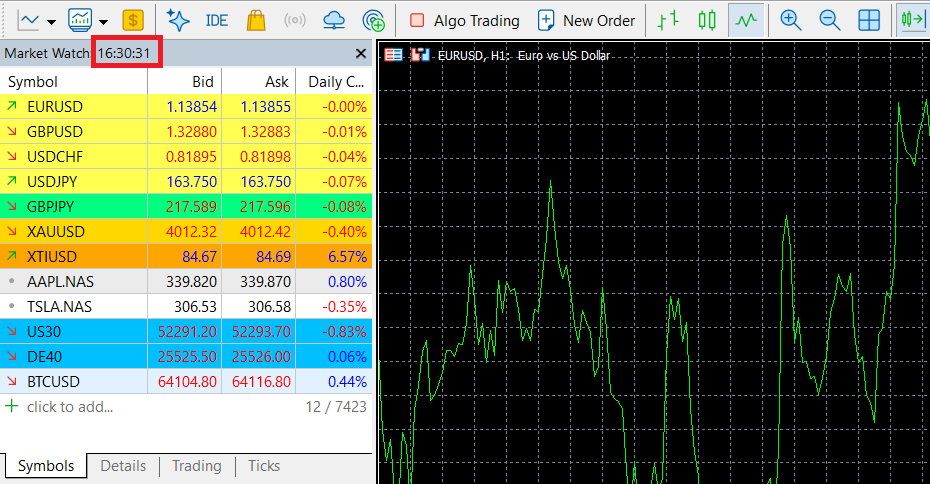Screen dimensions: 930x484
Task: Close the Market Watch panel
Action: point(361,53)
